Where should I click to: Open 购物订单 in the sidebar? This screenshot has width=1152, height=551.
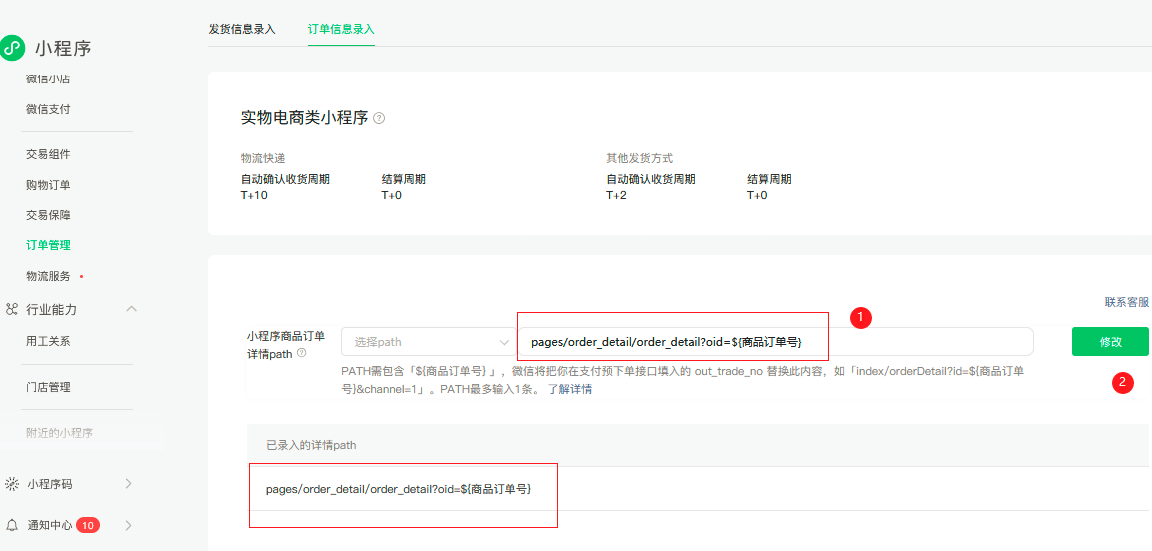[48, 184]
